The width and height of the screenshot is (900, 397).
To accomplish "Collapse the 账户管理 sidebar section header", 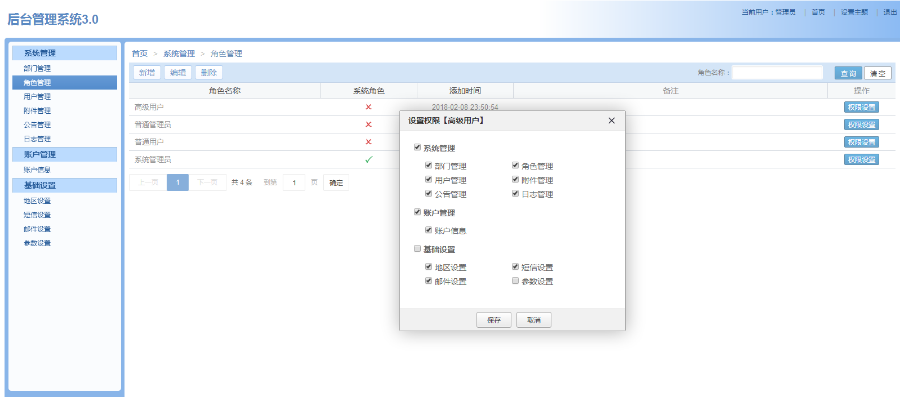I will [64, 154].
